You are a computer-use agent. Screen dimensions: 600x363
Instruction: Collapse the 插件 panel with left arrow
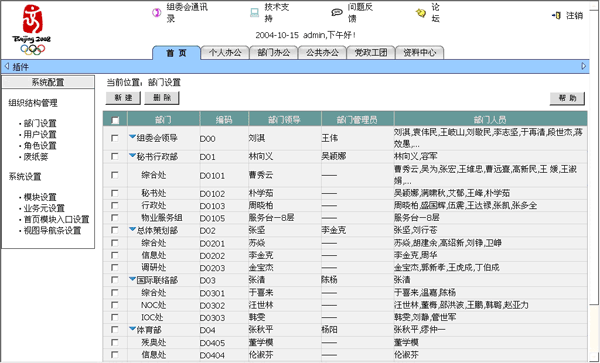pyautogui.click(x=7, y=67)
